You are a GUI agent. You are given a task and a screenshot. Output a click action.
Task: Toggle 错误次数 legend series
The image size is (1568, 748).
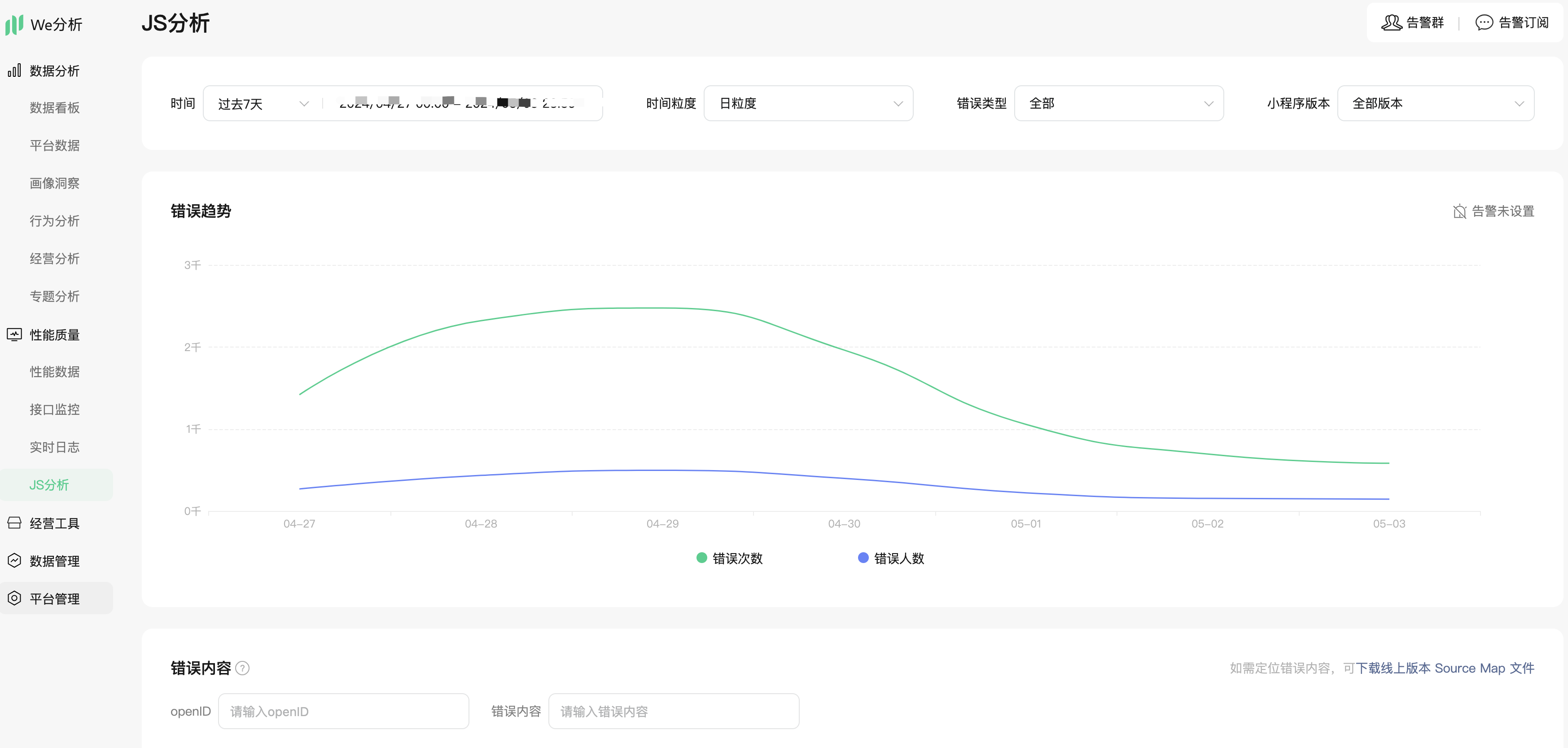(729, 558)
